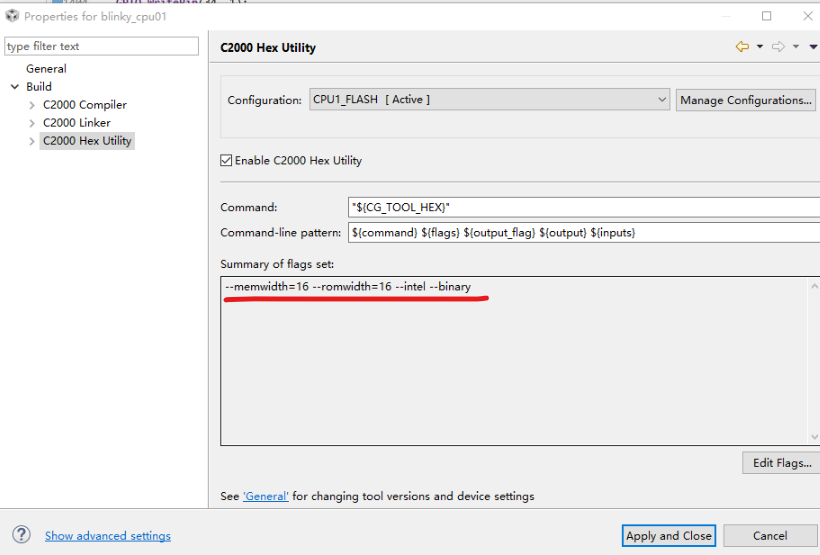Open the view menu triangle at top right

(813, 47)
